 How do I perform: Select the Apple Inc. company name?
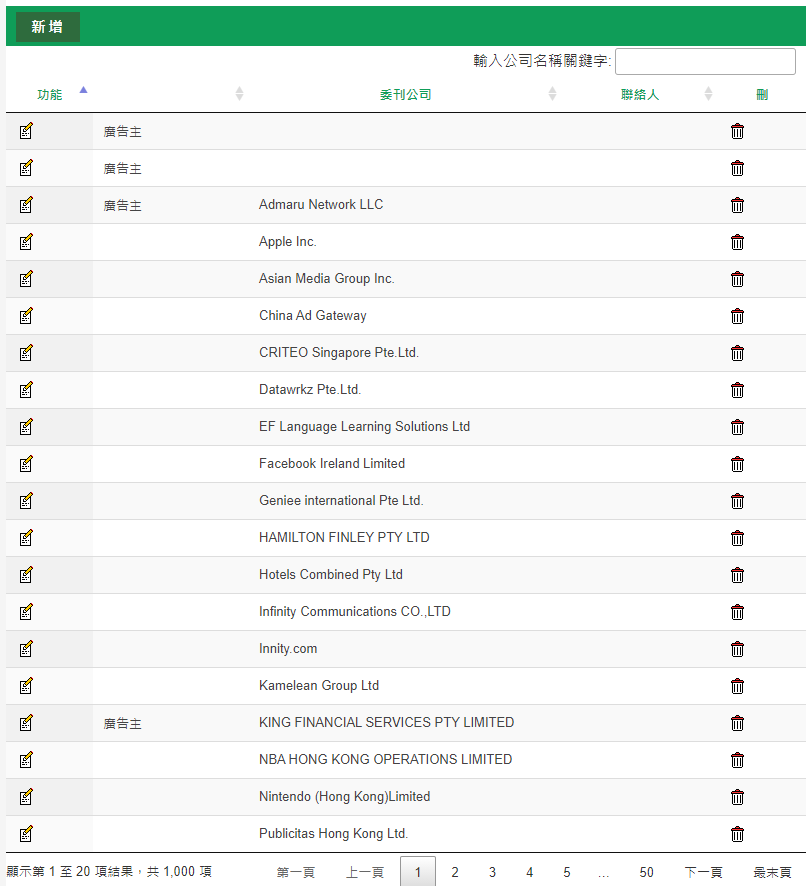(x=288, y=242)
